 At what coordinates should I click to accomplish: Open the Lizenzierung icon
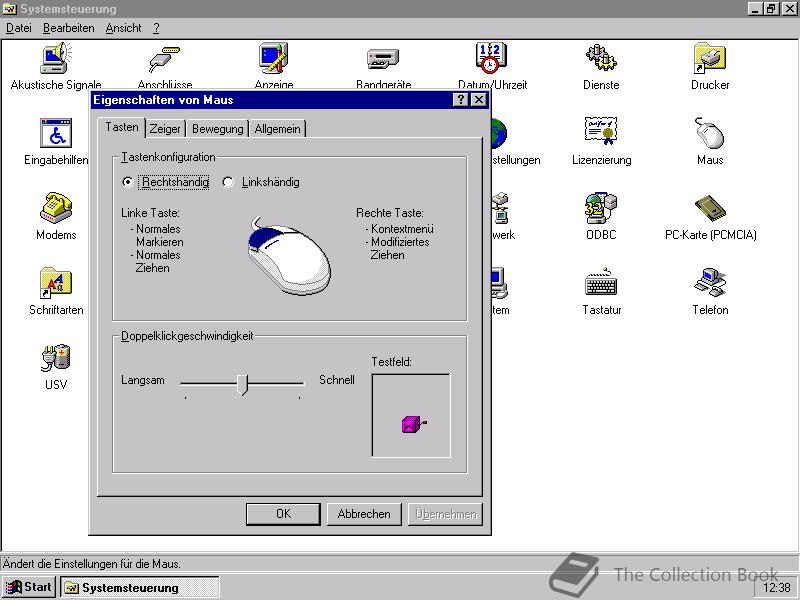(601, 132)
